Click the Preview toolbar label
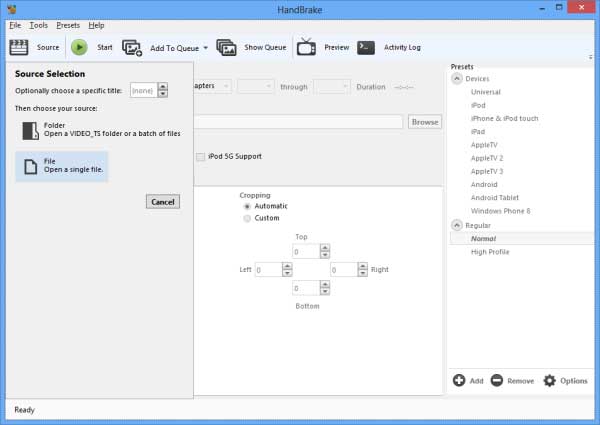Image resolution: width=600 pixels, height=425 pixels. [x=337, y=47]
